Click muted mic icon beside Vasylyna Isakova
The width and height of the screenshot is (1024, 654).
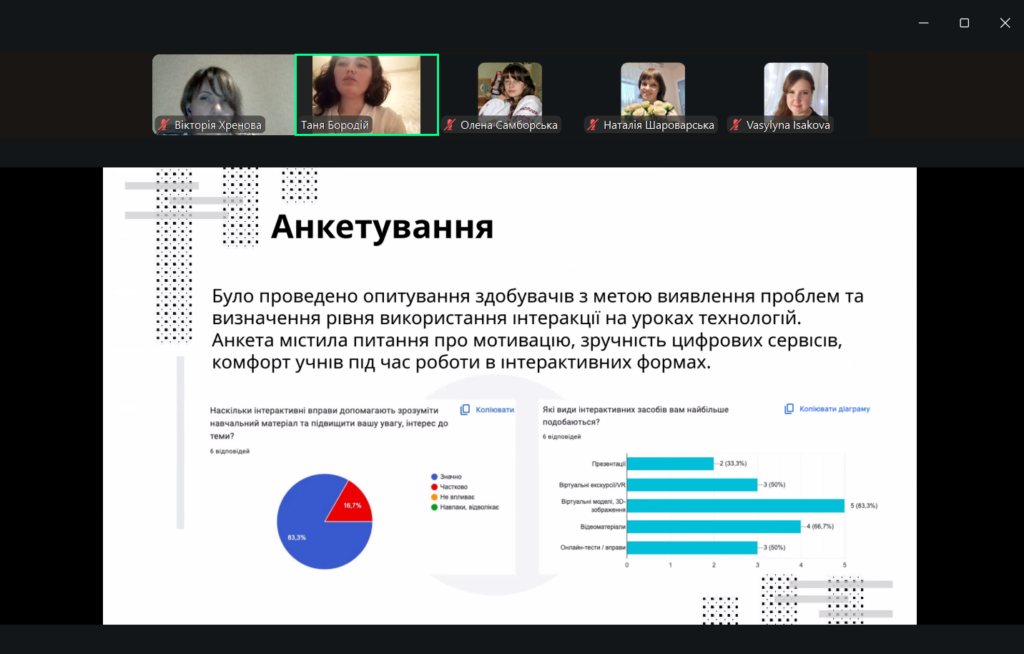(736, 126)
